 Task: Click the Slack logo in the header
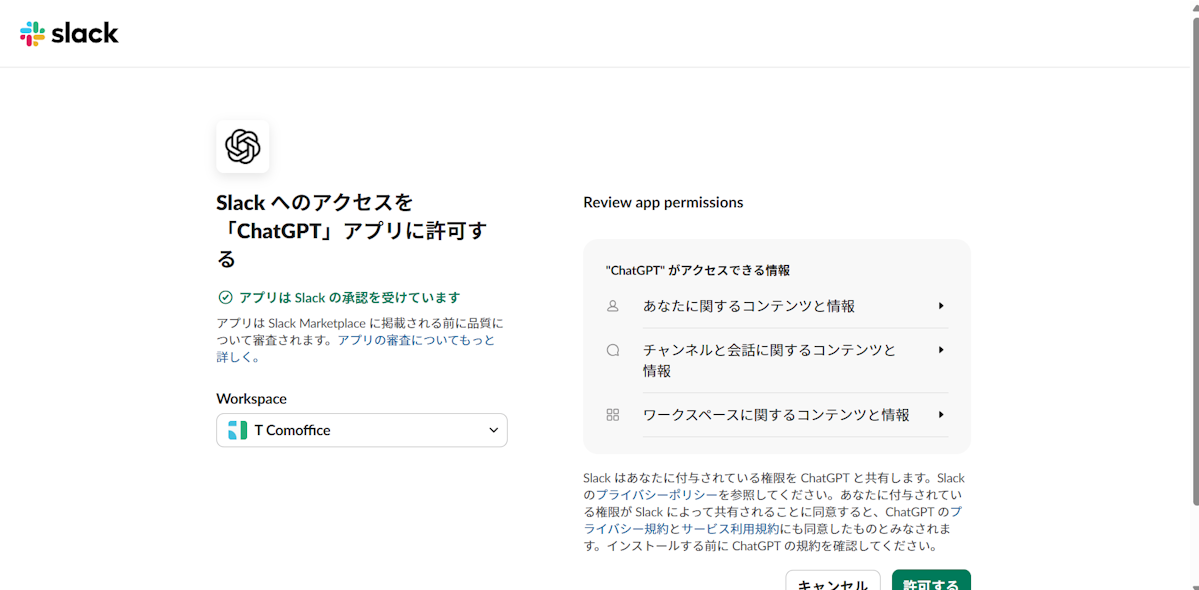[x=69, y=33]
